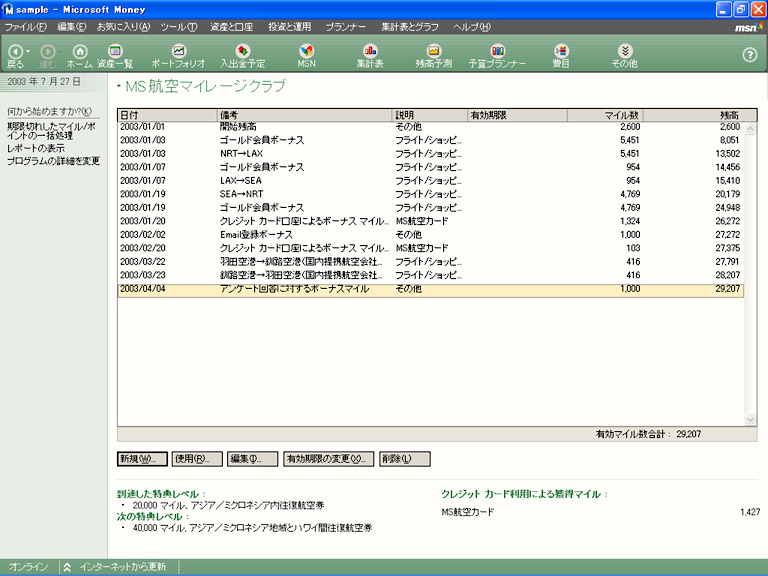Viewport: 768px width, 576px height.
Task: Click the table scrollbar down arrow
Action: [x=750, y=419]
